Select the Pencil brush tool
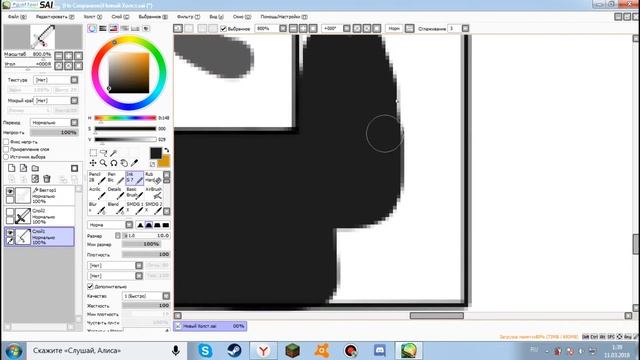Viewport: 640px width, 360px height. [97, 178]
